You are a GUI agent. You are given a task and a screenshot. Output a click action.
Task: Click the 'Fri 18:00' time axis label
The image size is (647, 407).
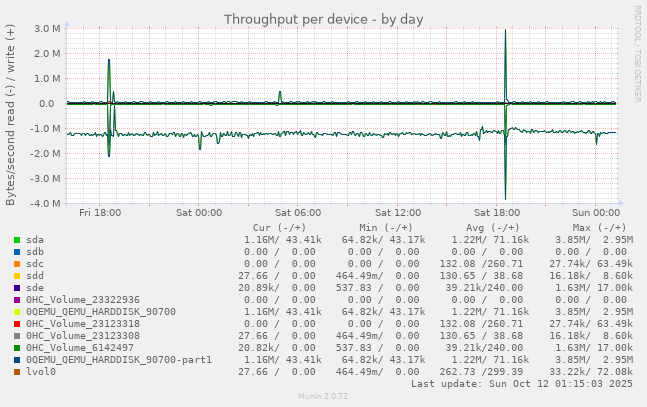click(100, 212)
